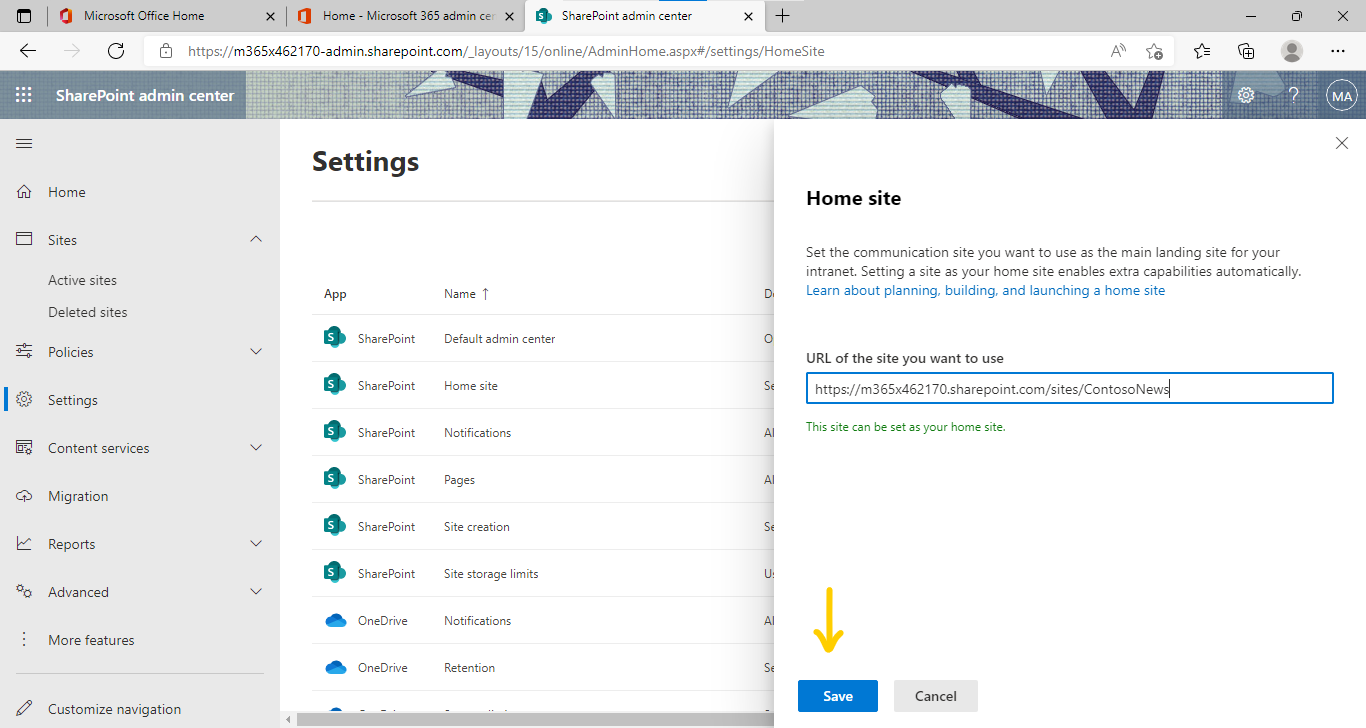Open the learn about home site link
The image size is (1366, 728).
click(x=986, y=290)
